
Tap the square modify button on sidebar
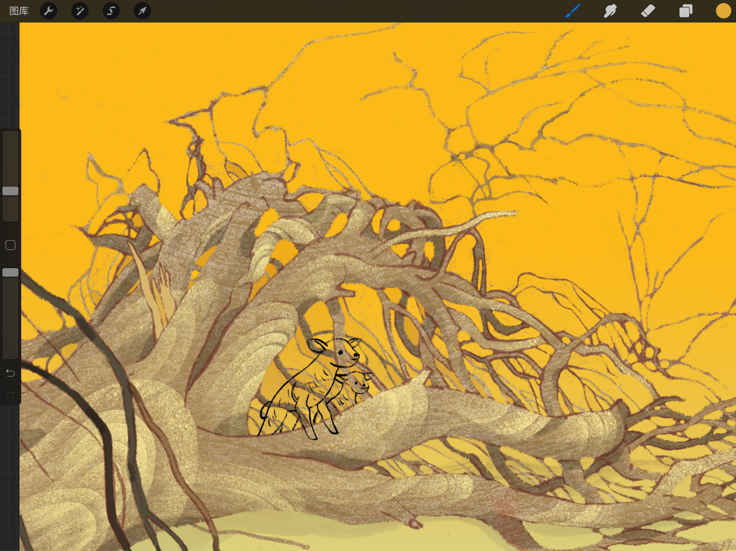10,245
